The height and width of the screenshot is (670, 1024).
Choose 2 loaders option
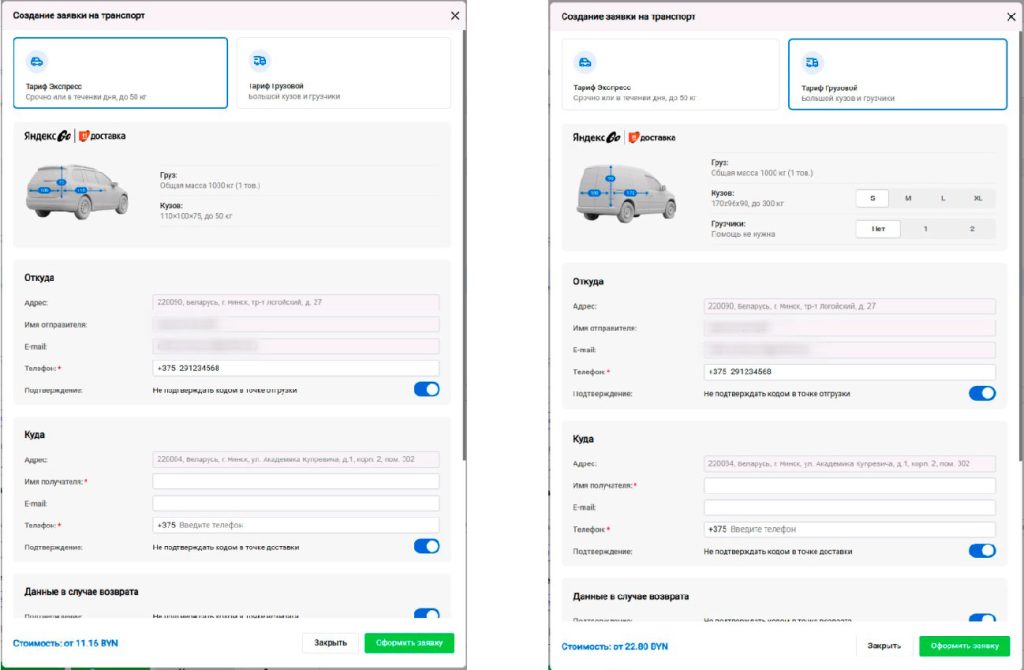click(972, 229)
